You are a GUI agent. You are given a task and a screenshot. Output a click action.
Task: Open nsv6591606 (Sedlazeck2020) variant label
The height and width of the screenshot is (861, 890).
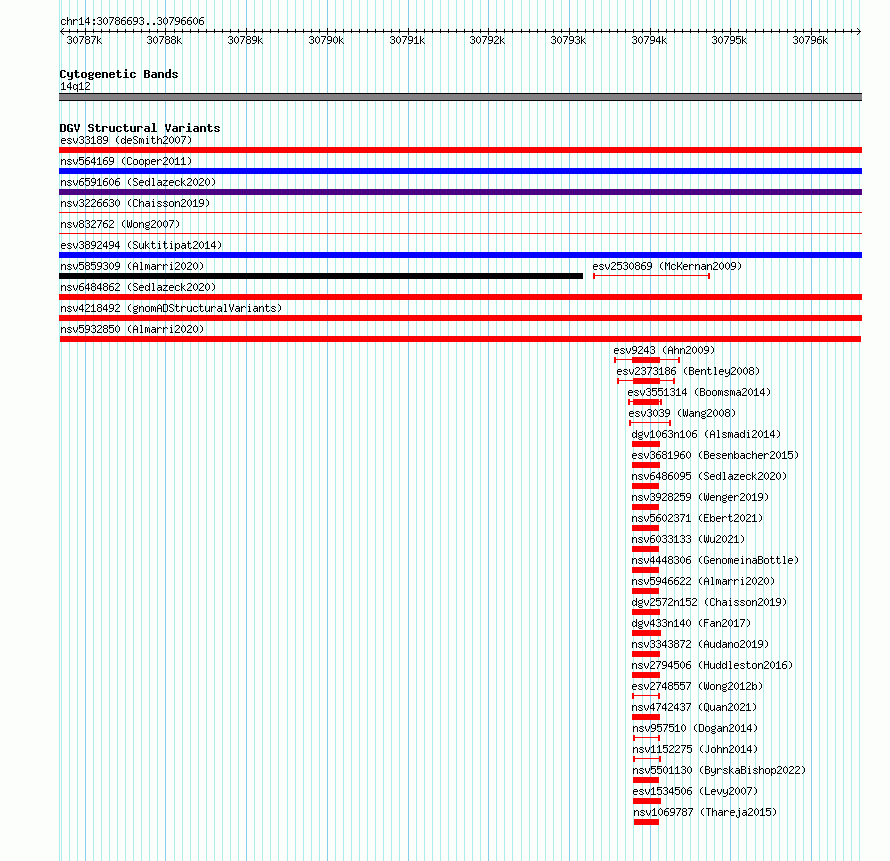coord(138,182)
